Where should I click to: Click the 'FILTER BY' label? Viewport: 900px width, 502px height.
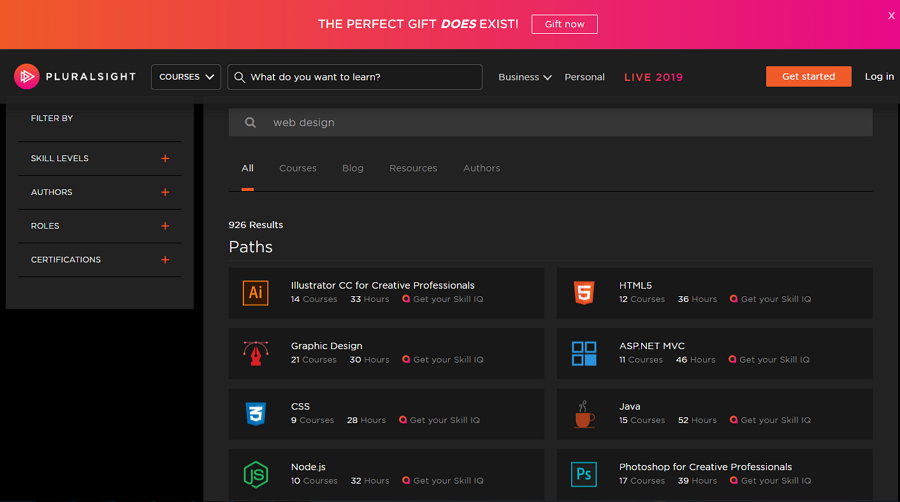click(x=52, y=118)
